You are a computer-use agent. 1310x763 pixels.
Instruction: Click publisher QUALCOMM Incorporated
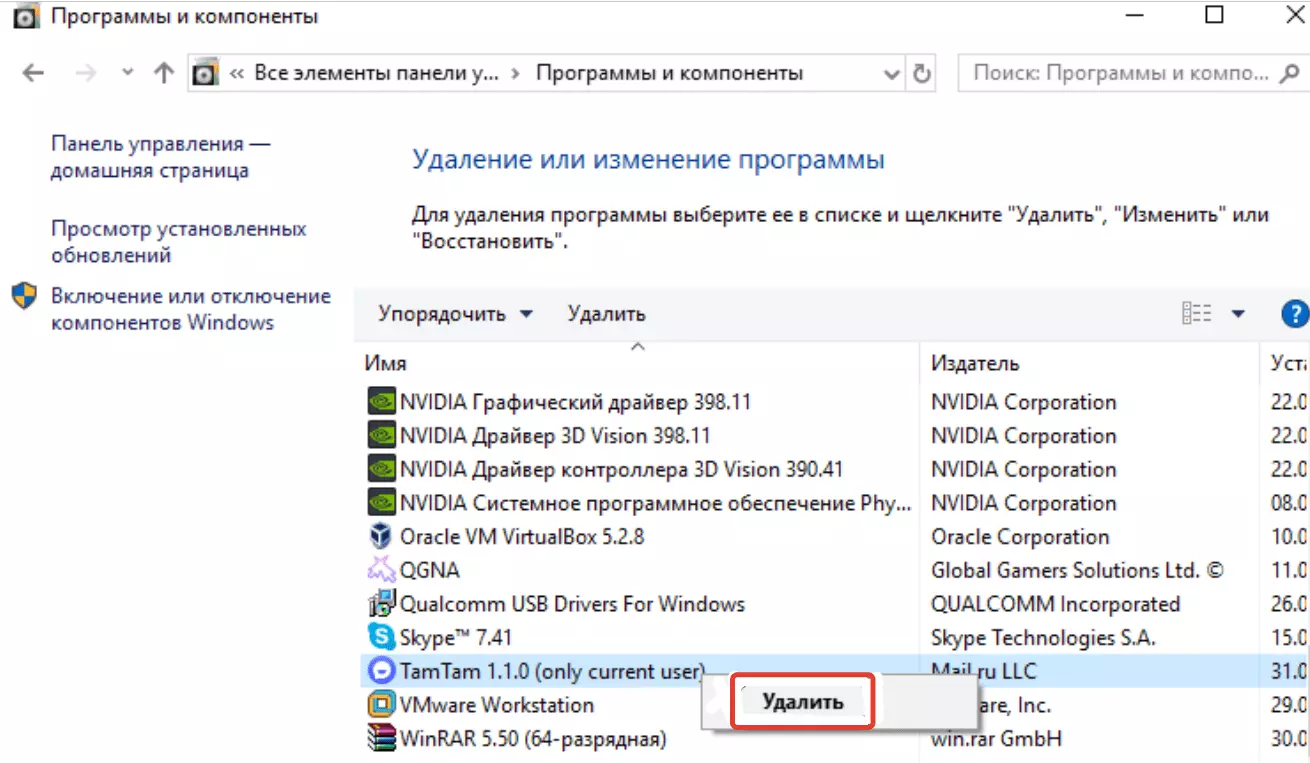click(1055, 604)
